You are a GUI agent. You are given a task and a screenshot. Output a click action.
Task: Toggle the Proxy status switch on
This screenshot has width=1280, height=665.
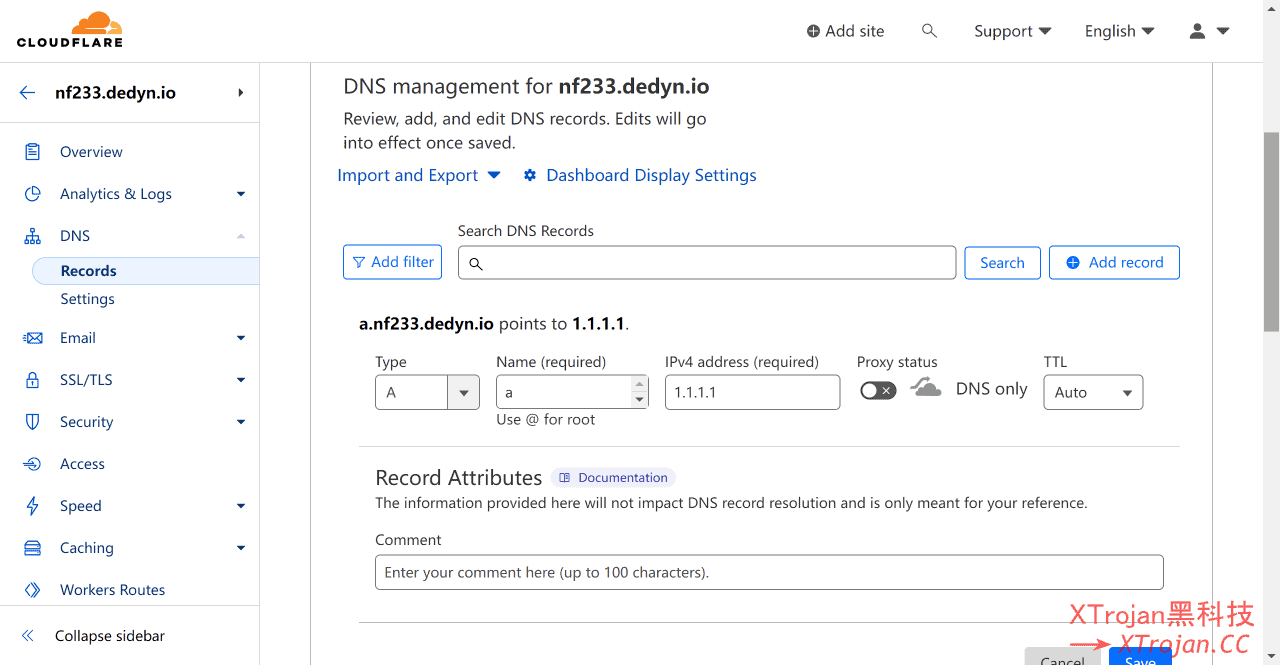pos(878,390)
